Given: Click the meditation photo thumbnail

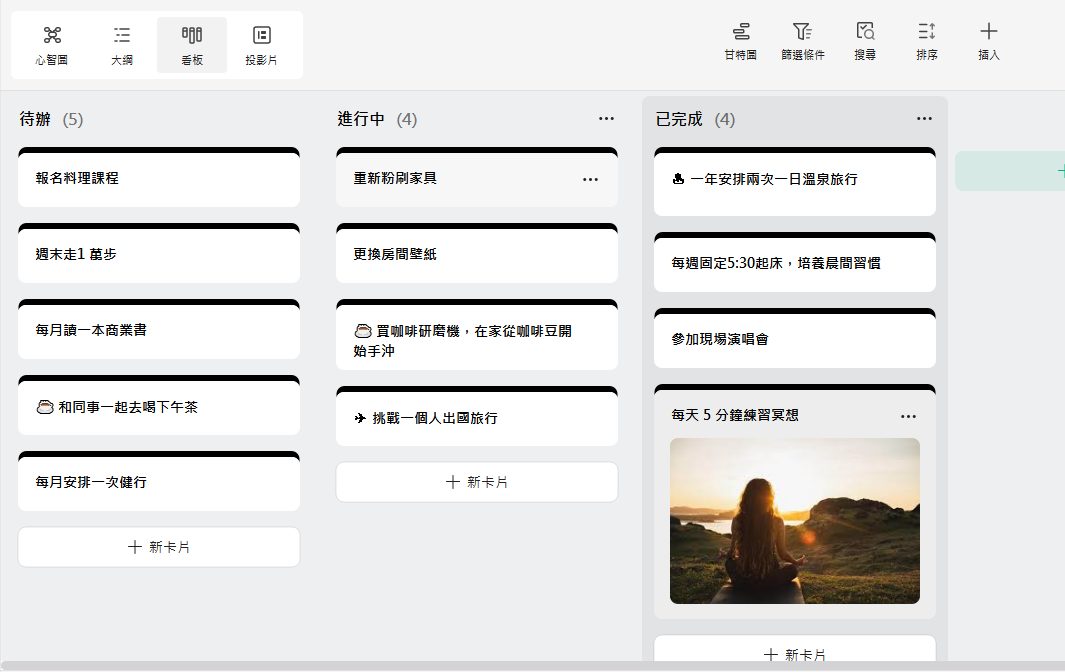Looking at the screenshot, I should coord(795,520).
